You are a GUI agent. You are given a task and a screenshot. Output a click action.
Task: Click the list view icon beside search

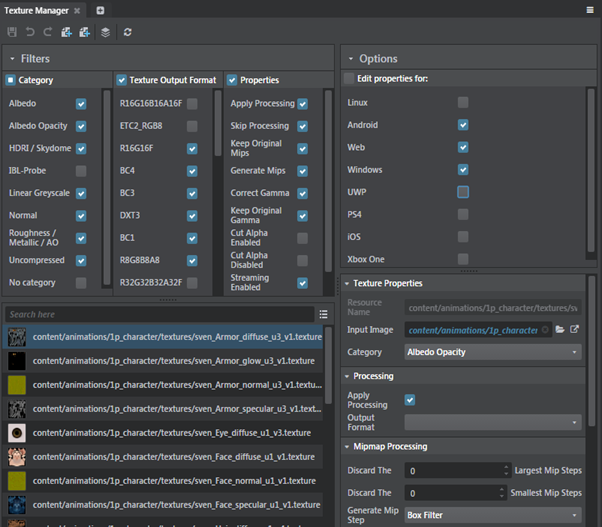323,314
